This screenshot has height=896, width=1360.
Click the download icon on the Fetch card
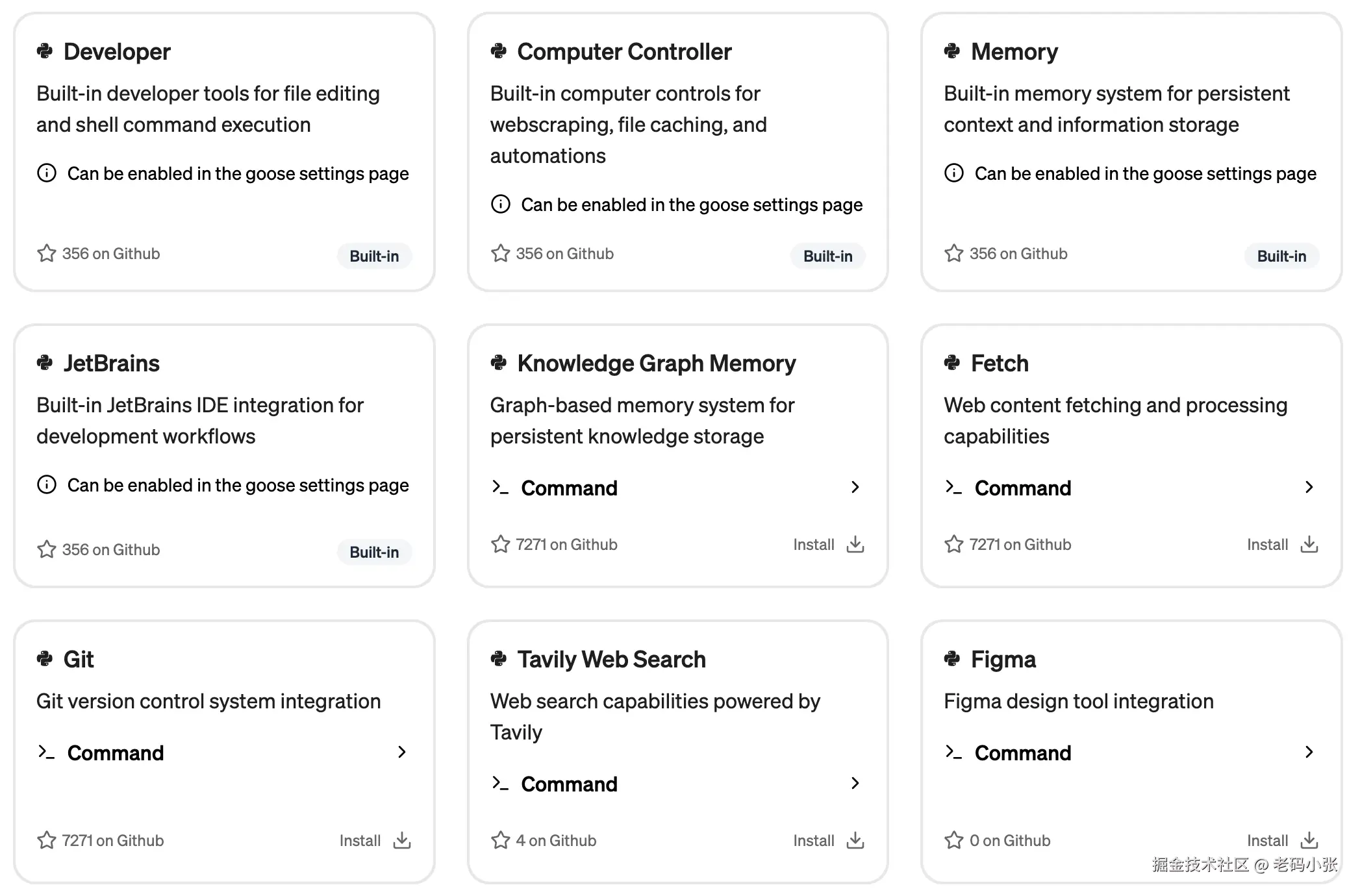pos(1309,544)
